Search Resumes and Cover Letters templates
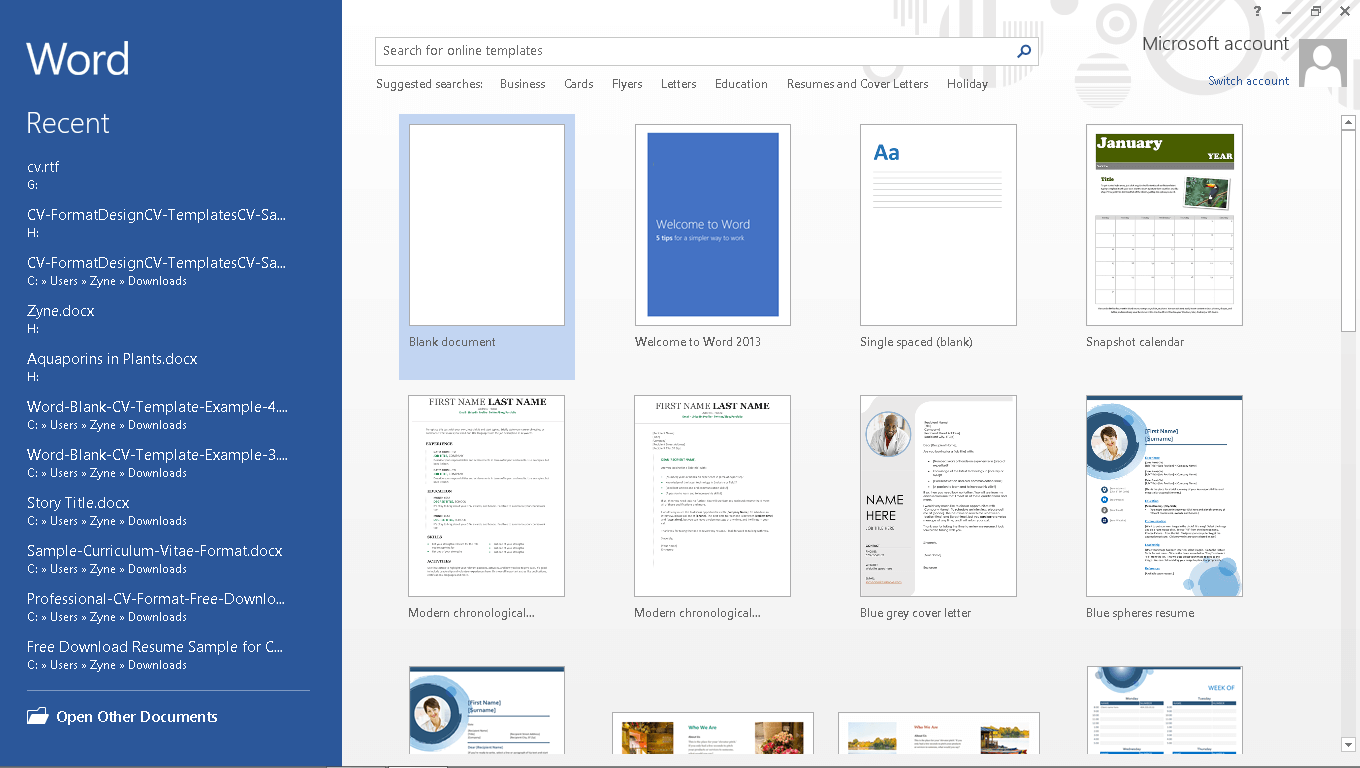The image size is (1360, 768). click(x=858, y=84)
